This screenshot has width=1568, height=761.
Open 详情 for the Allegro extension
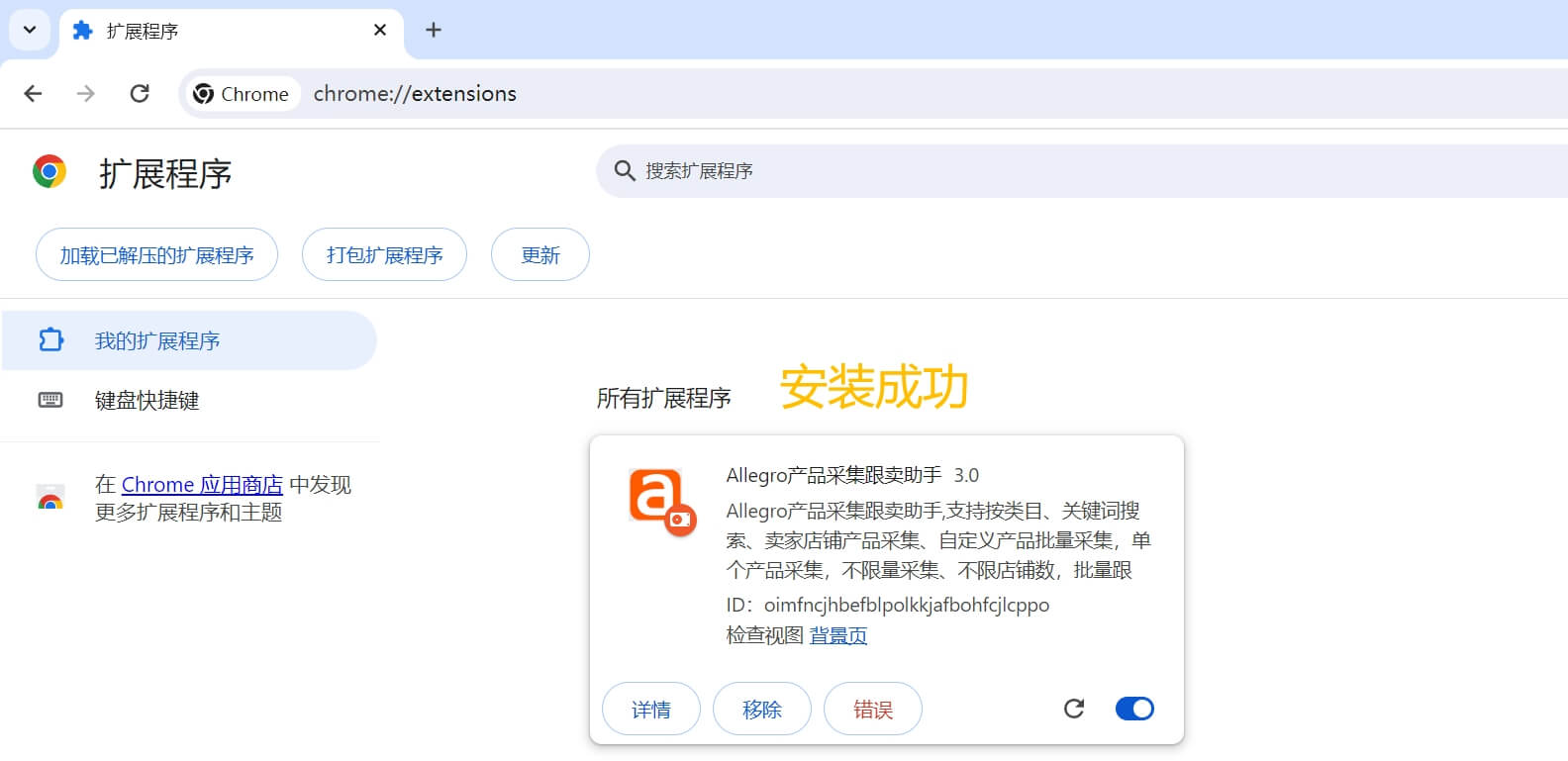[651, 709]
